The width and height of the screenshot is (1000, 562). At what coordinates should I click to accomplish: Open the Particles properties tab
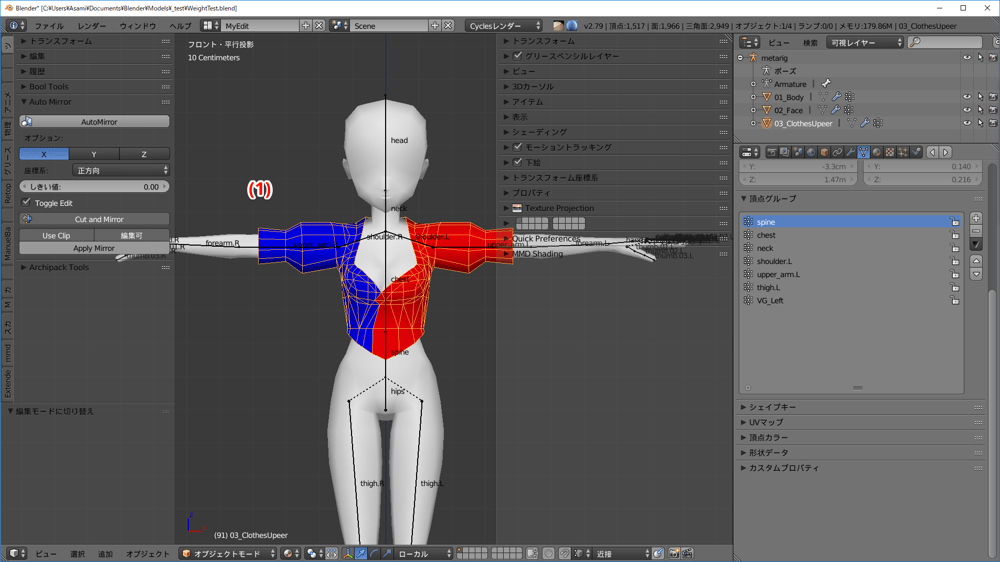click(903, 152)
